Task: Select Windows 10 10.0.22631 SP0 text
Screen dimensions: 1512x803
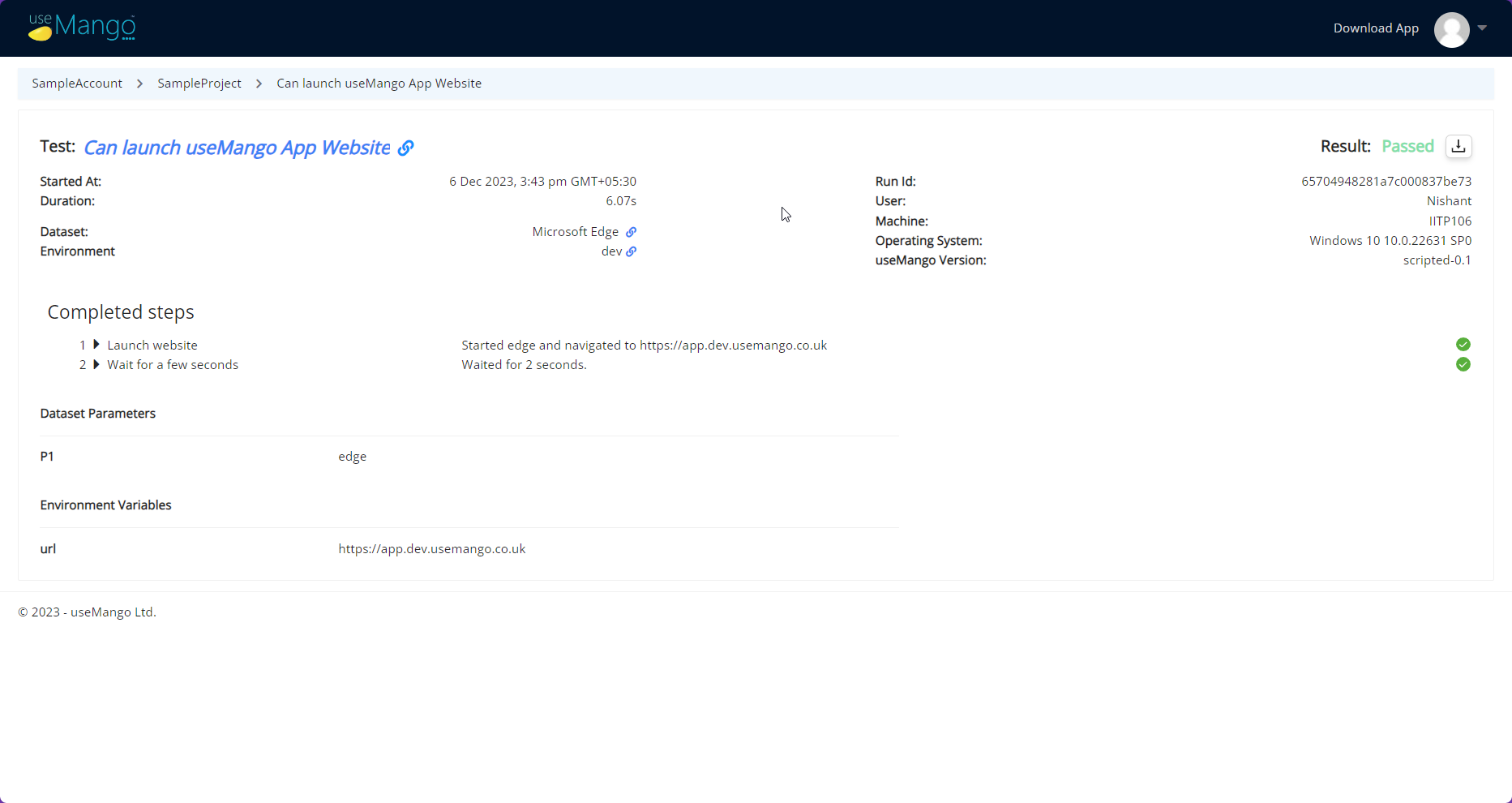Action: (1390, 241)
